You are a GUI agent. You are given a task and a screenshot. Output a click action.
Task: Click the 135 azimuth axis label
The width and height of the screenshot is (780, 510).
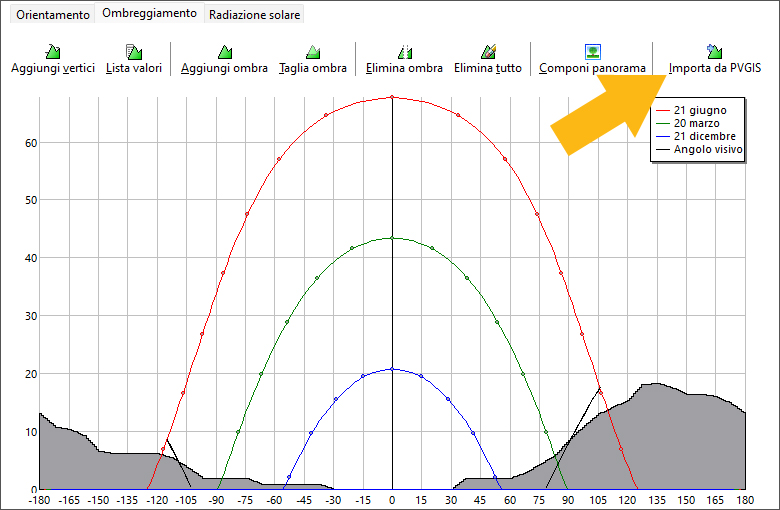click(657, 500)
